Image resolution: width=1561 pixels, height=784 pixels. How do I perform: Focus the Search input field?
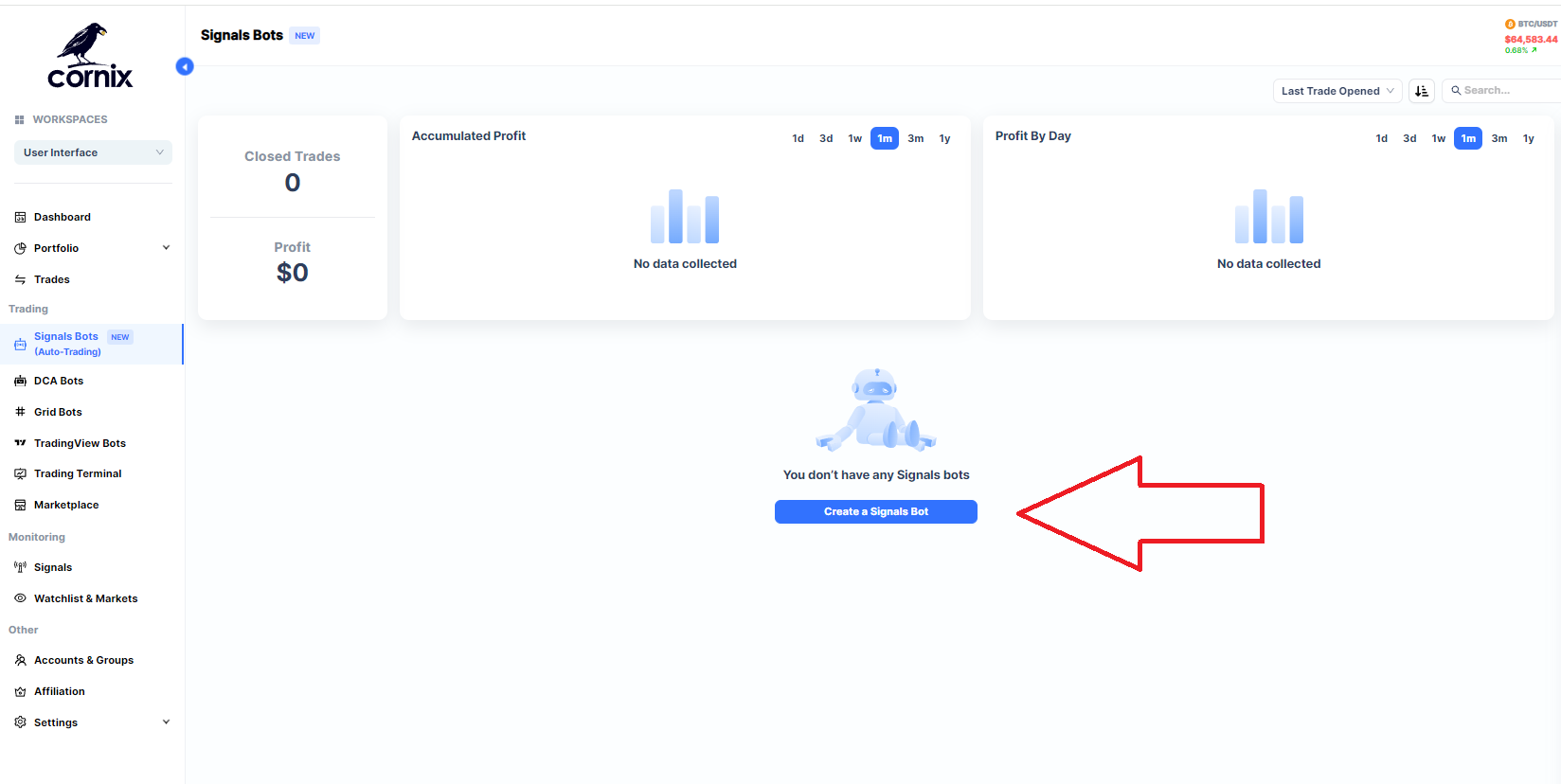click(x=1506, y=91)
